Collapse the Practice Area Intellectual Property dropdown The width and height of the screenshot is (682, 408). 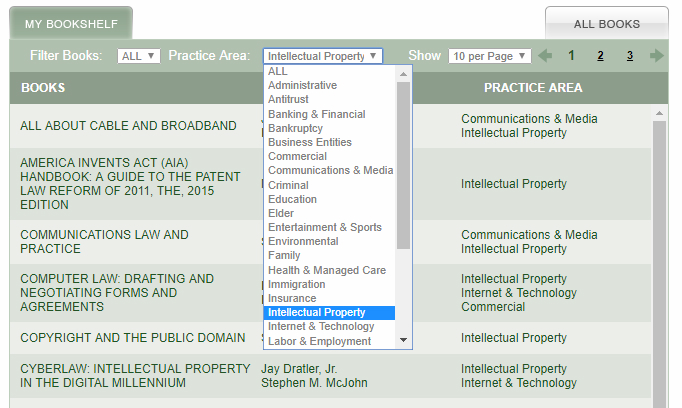tap(323, 56)
